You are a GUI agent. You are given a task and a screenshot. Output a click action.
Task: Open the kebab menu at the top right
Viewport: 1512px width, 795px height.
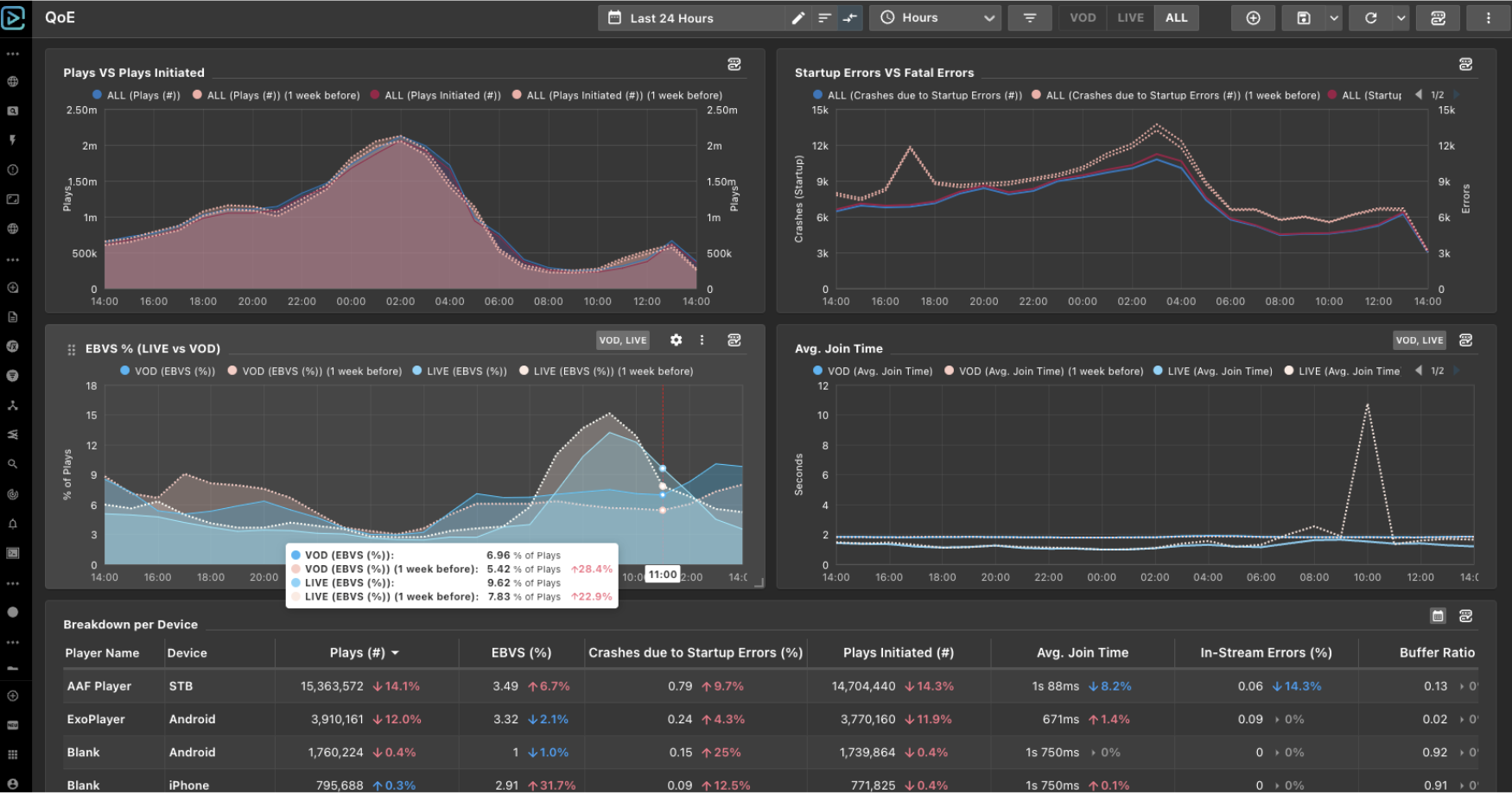point(1488,17)
